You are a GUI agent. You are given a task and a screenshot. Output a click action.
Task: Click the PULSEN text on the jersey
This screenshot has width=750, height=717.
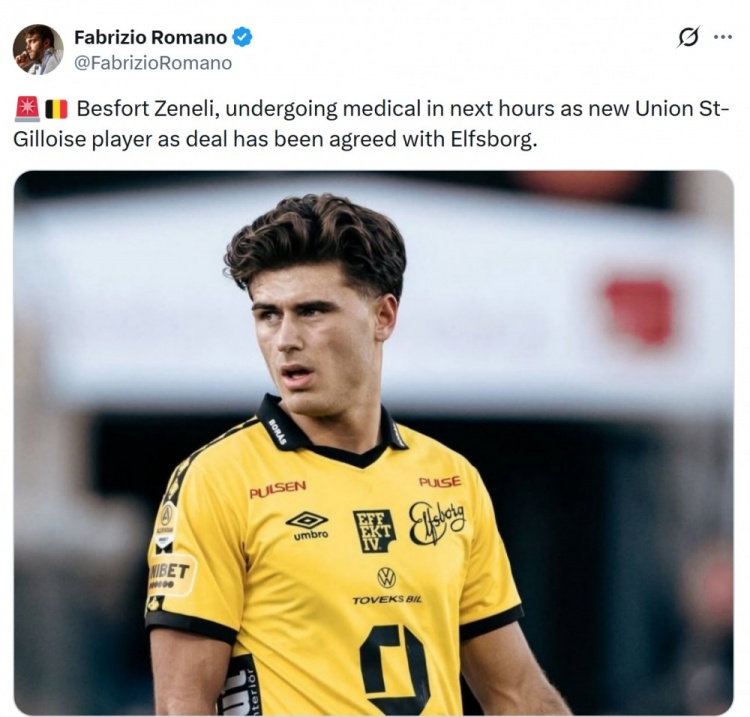click(x=277, y=489)
